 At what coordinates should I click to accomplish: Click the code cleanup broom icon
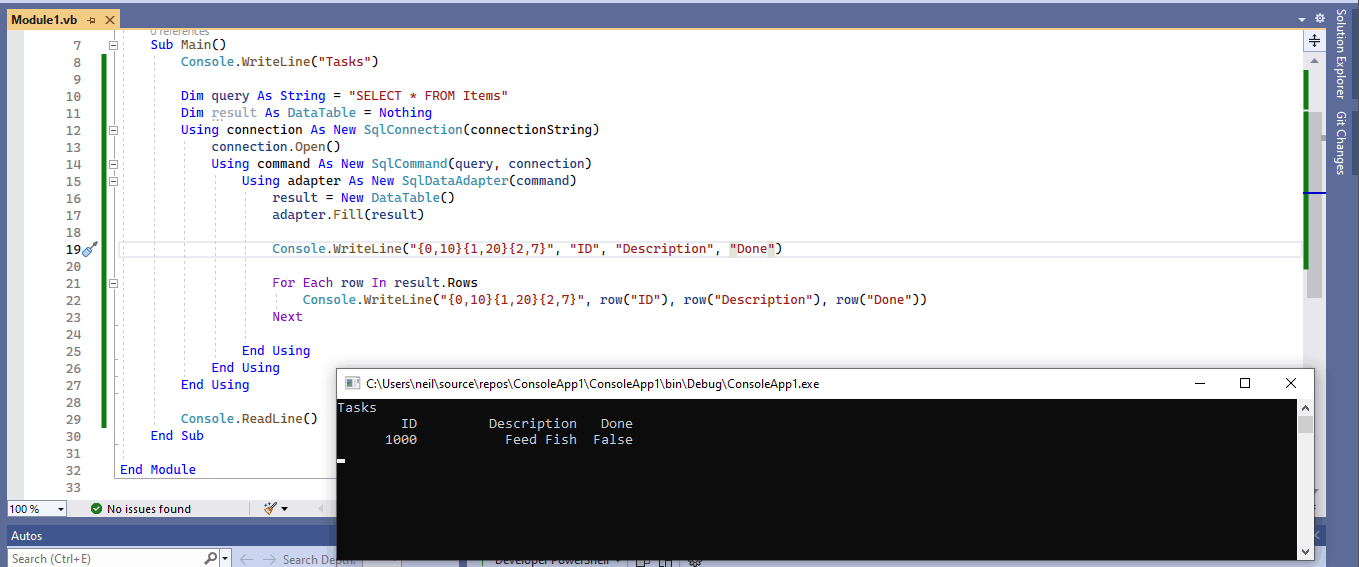pos(270,509)
